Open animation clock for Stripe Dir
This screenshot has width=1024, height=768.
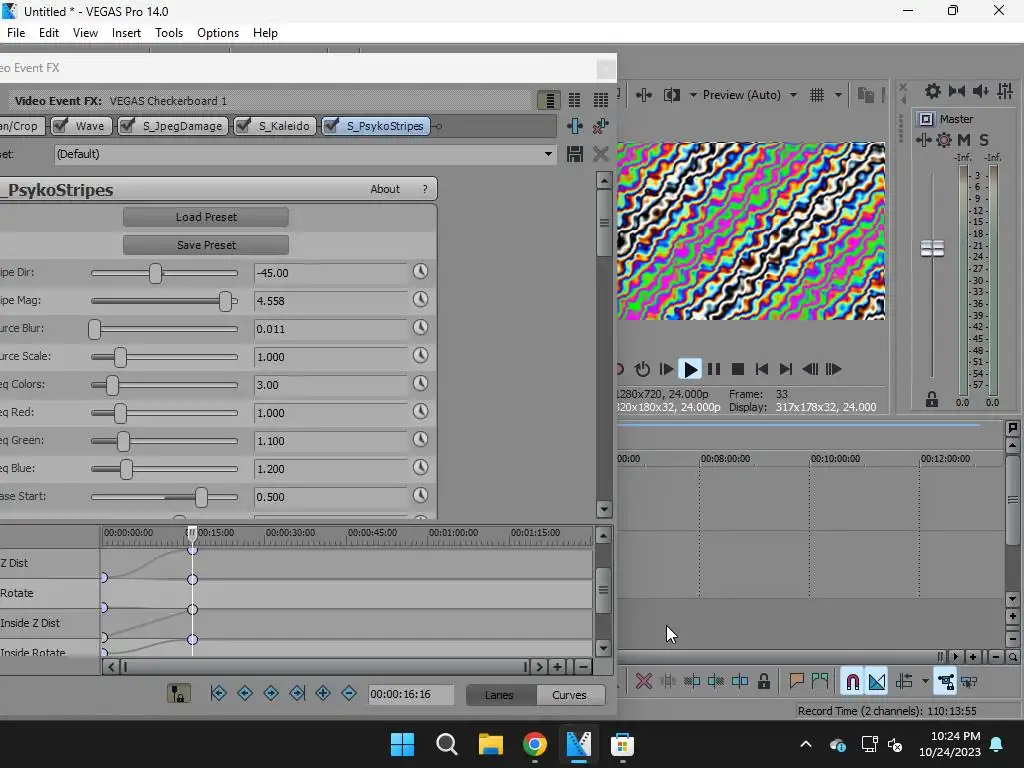(x=420, y=272)
